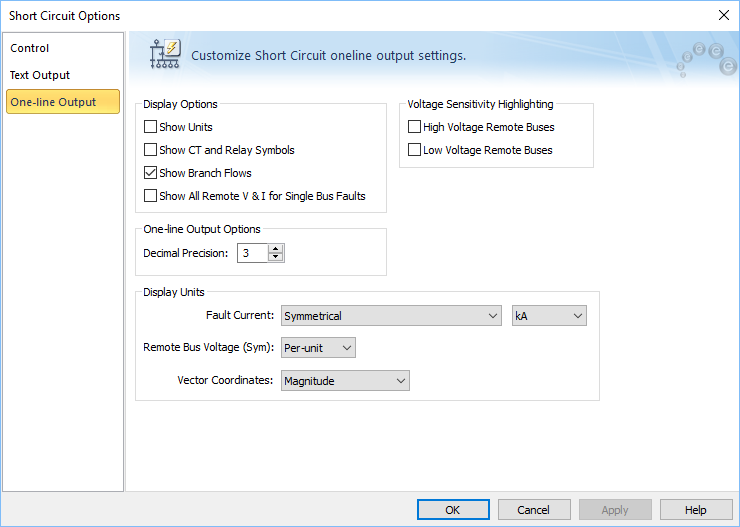
Task: Increase Decimal Precision with up arrow
Action: [275, 249]
